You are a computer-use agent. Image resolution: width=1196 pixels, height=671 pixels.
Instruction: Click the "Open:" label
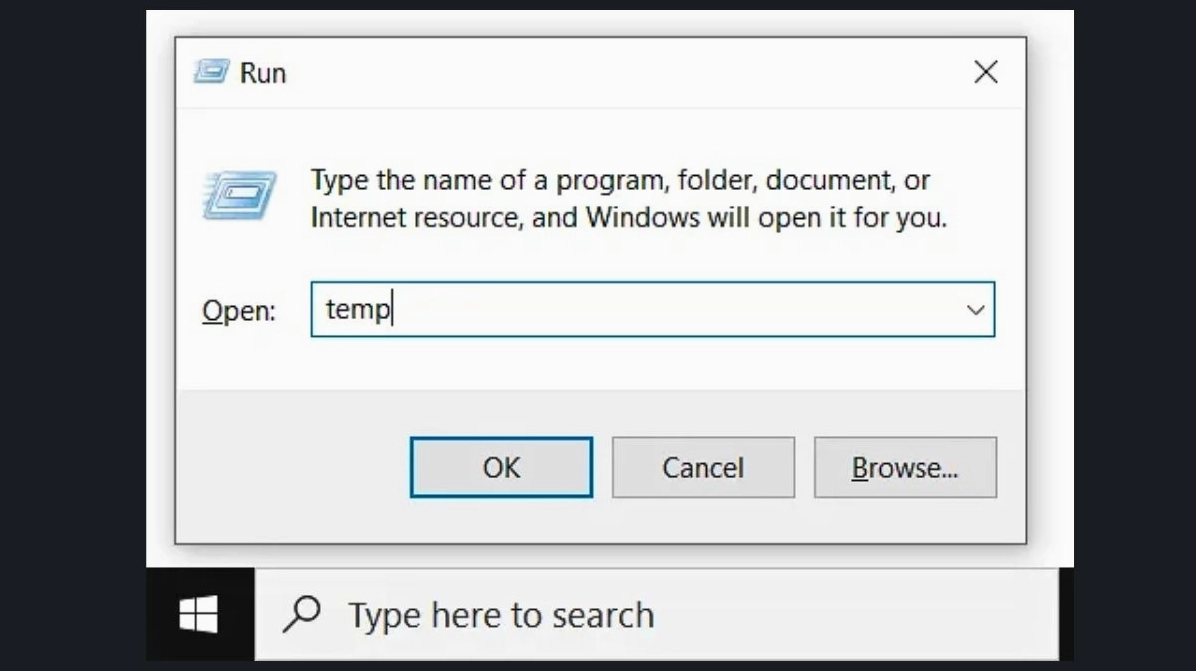tap(238, 311)
